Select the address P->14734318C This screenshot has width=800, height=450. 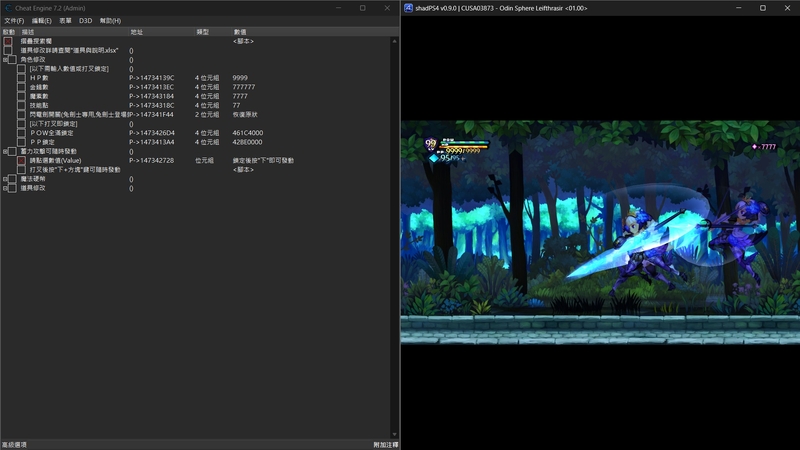coord(152,106)
